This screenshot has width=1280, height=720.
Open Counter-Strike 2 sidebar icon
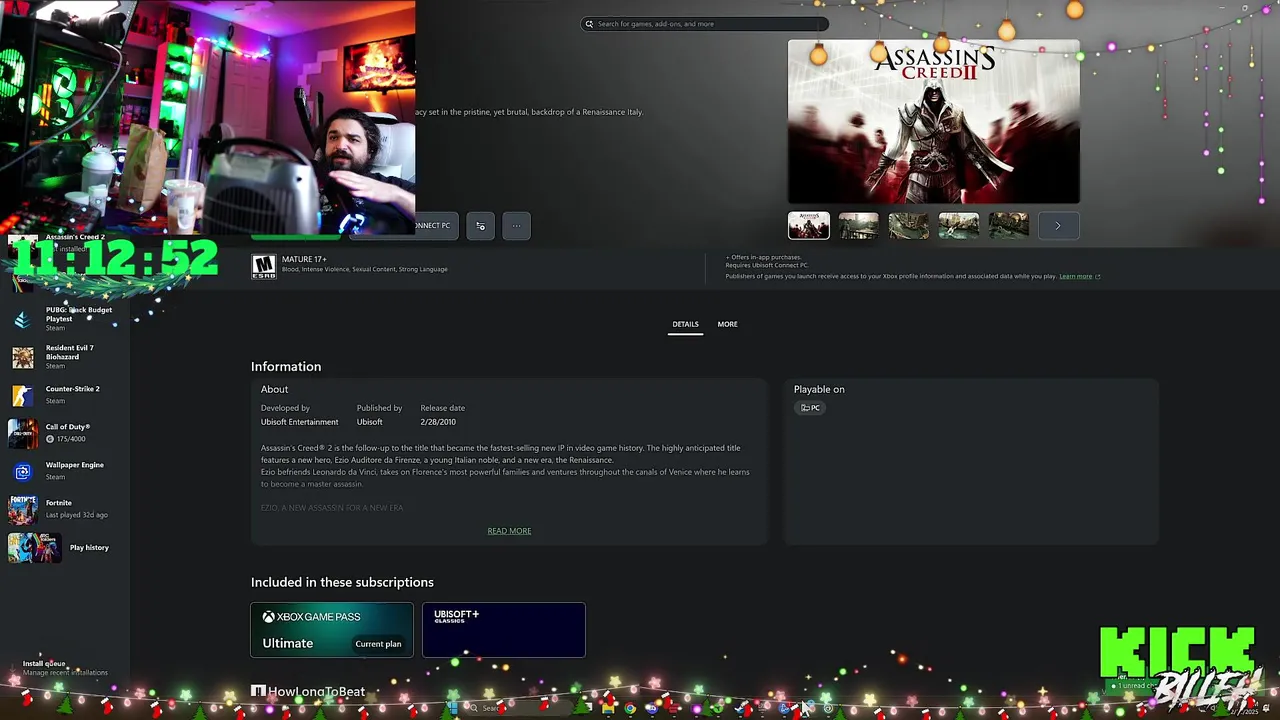coord(22,395)
